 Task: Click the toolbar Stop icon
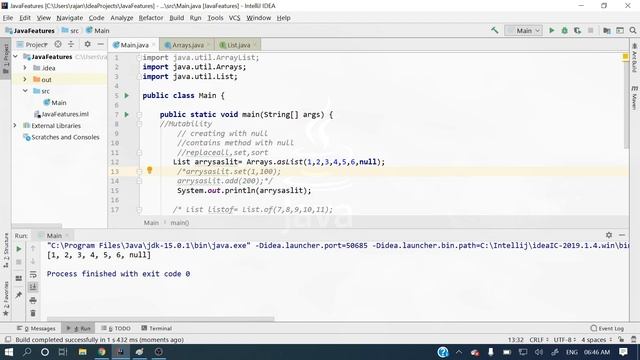coord(590,30)
